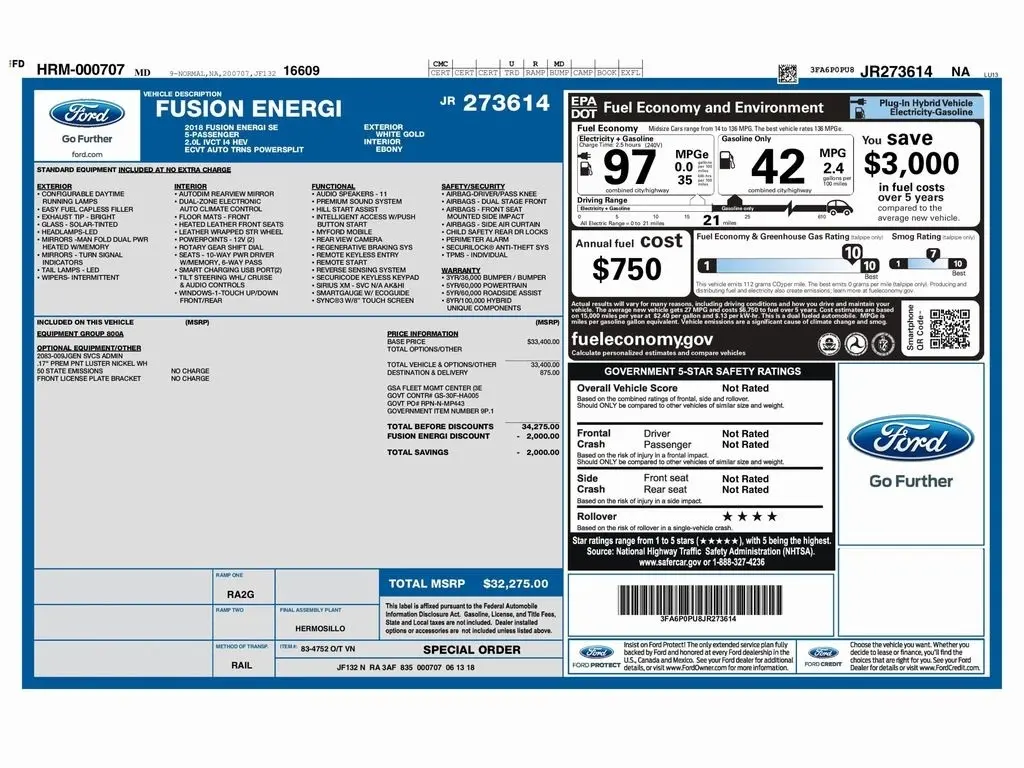The width and height of the screenshot is (1024, 768).
Task: Click the DESTINATION & DELIVERY 875.00 amount
Action: tap(549, 373)
